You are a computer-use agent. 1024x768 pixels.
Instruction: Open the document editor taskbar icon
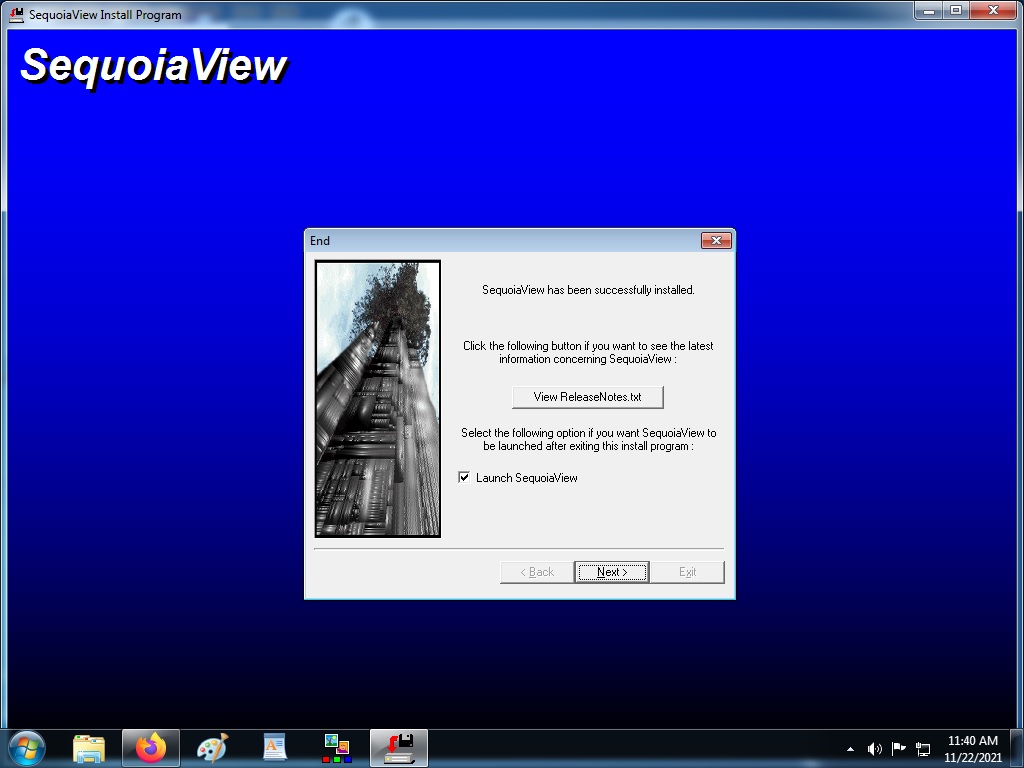point(275,748)
